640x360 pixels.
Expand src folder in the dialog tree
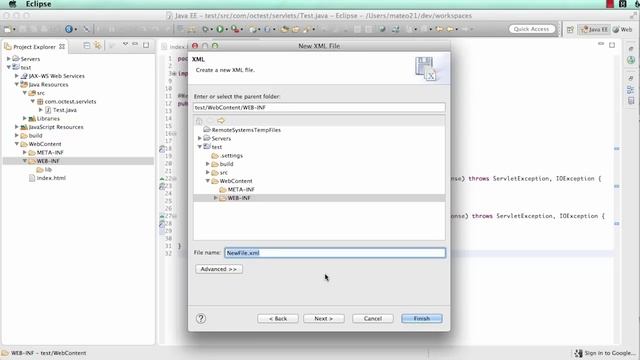[x=208, y=172]
